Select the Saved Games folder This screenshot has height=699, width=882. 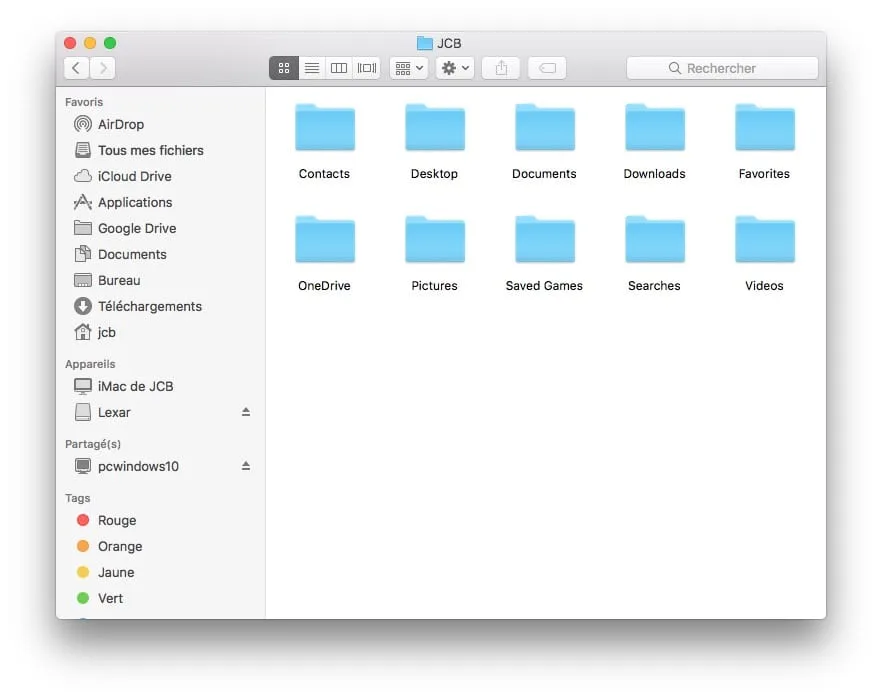544,254
